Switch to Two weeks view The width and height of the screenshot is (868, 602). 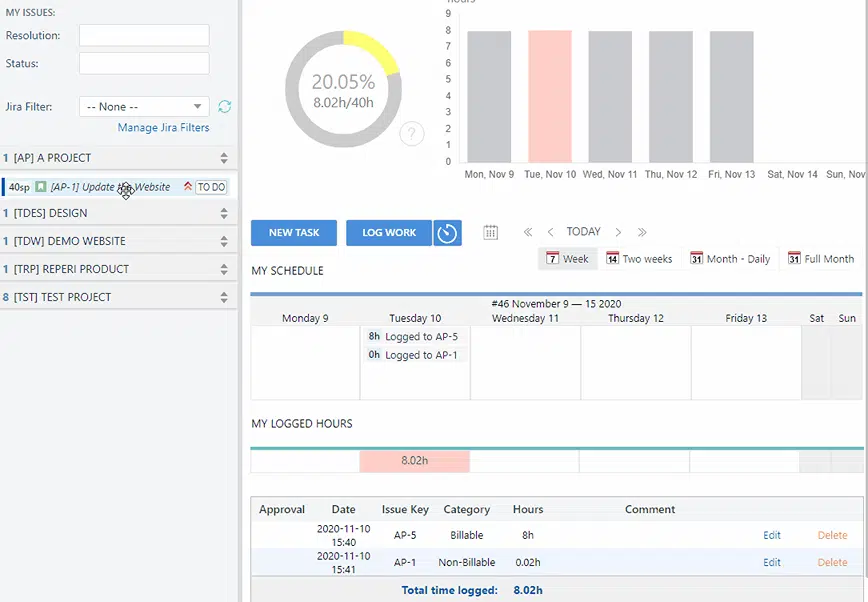tap(639, 259)
